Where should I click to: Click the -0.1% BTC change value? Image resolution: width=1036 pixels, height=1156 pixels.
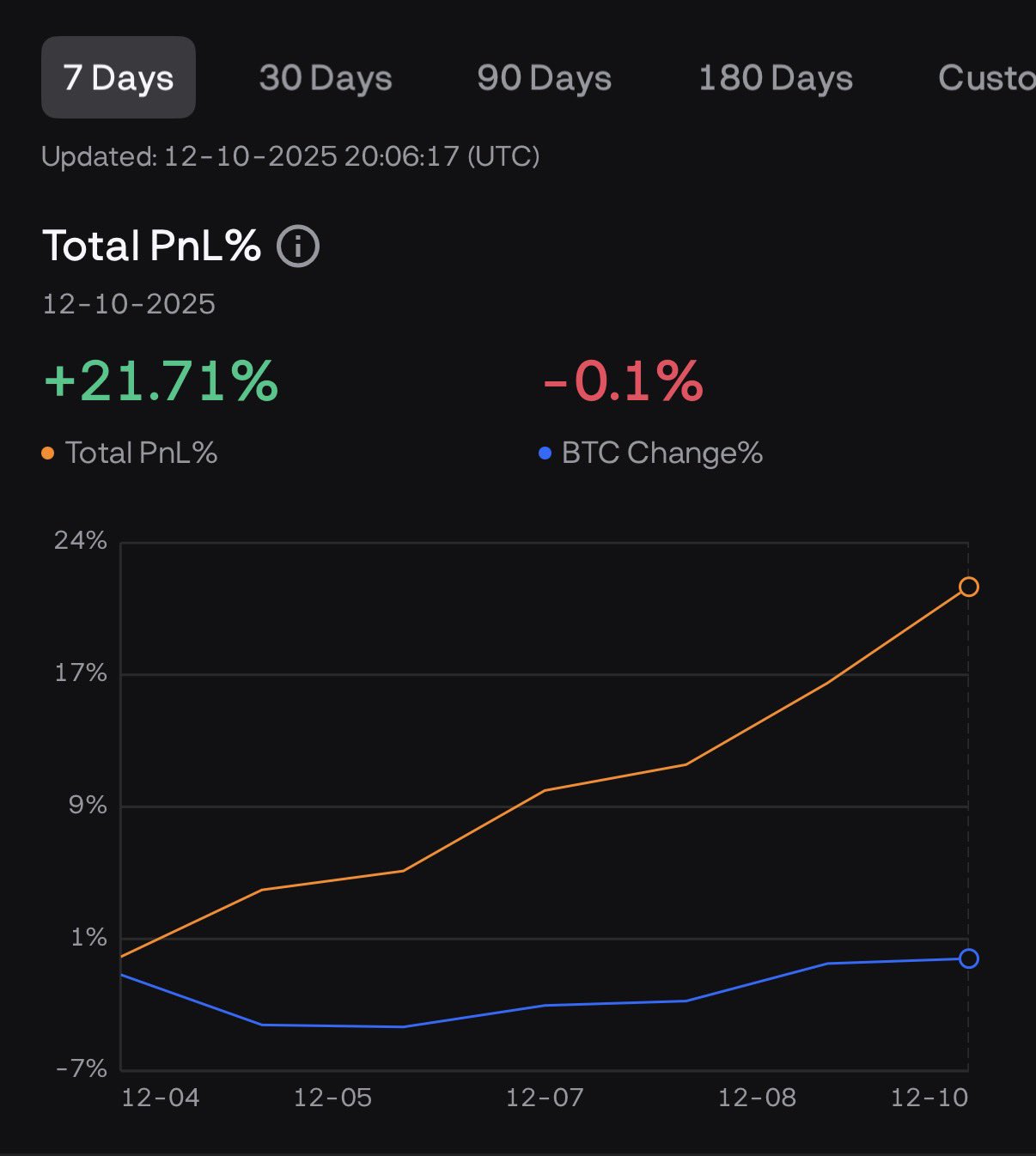pos(623,381)
